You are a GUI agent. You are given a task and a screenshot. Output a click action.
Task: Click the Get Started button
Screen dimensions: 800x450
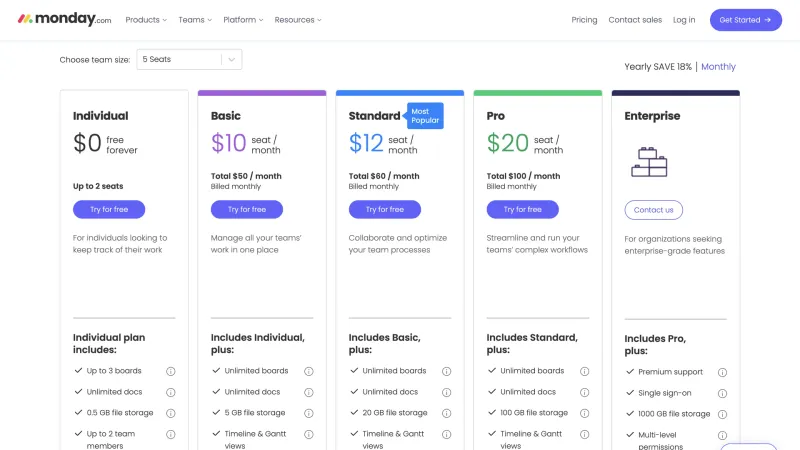pyautogui.click(x=745, y=20)
